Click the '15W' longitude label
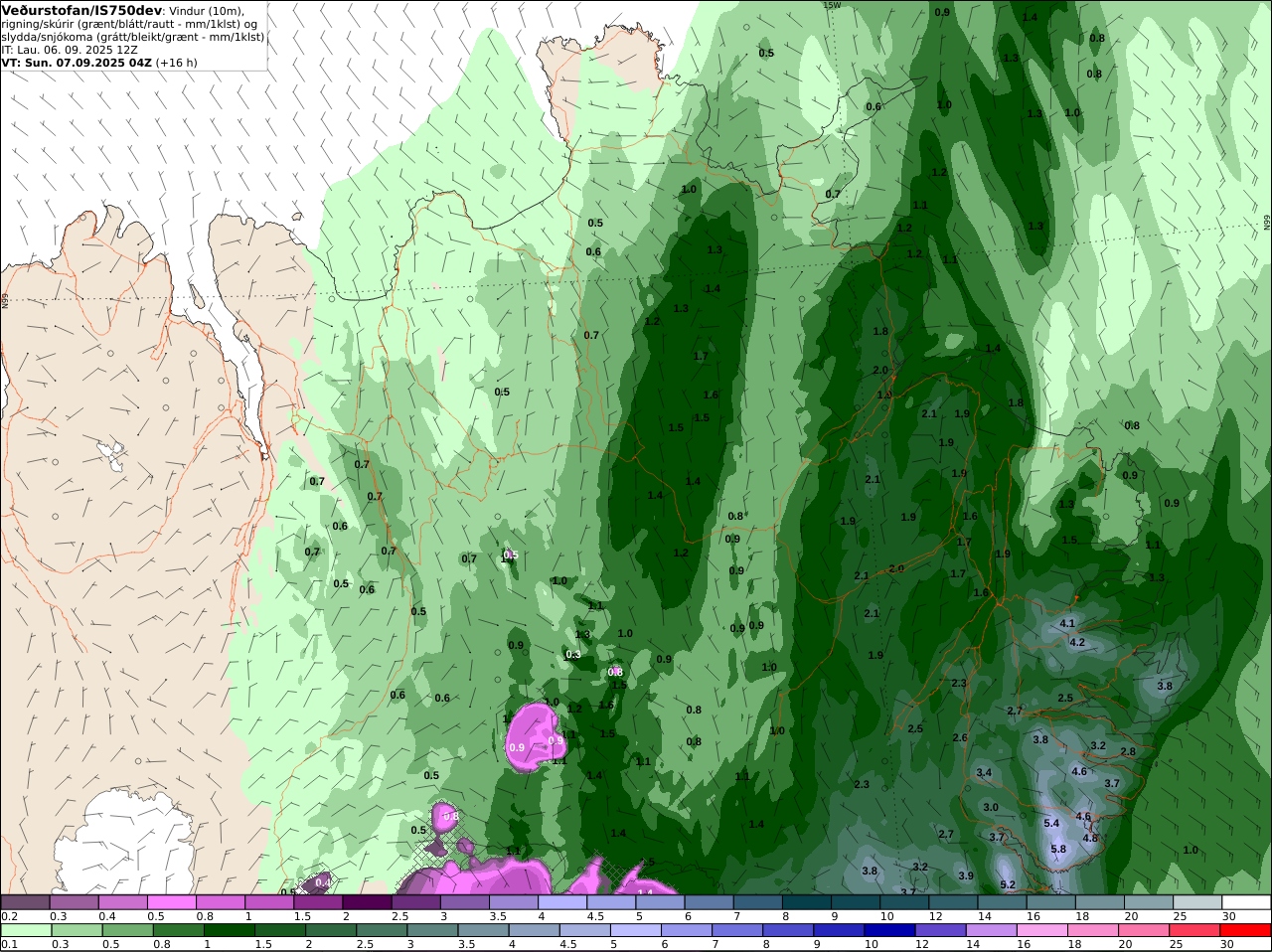The height and width of the screenshot is (952, 1272). click(832, 5)
